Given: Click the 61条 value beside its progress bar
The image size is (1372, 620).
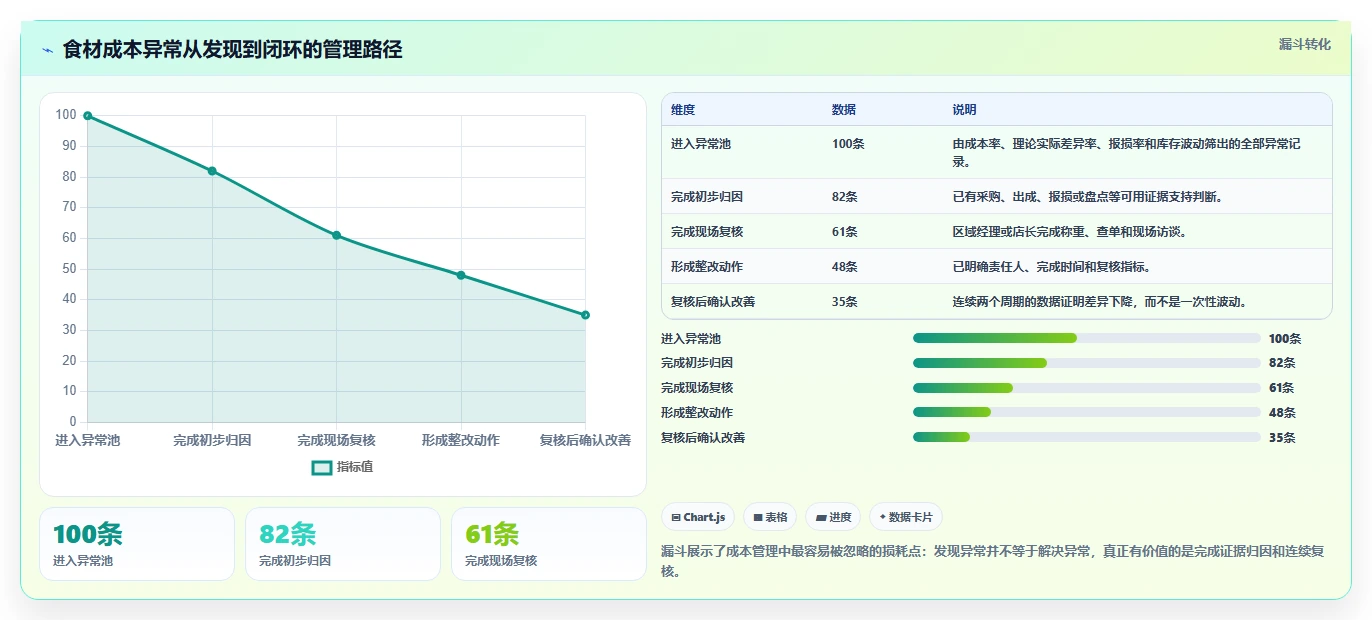Looking at the screenshot, I should point(1282,388).
